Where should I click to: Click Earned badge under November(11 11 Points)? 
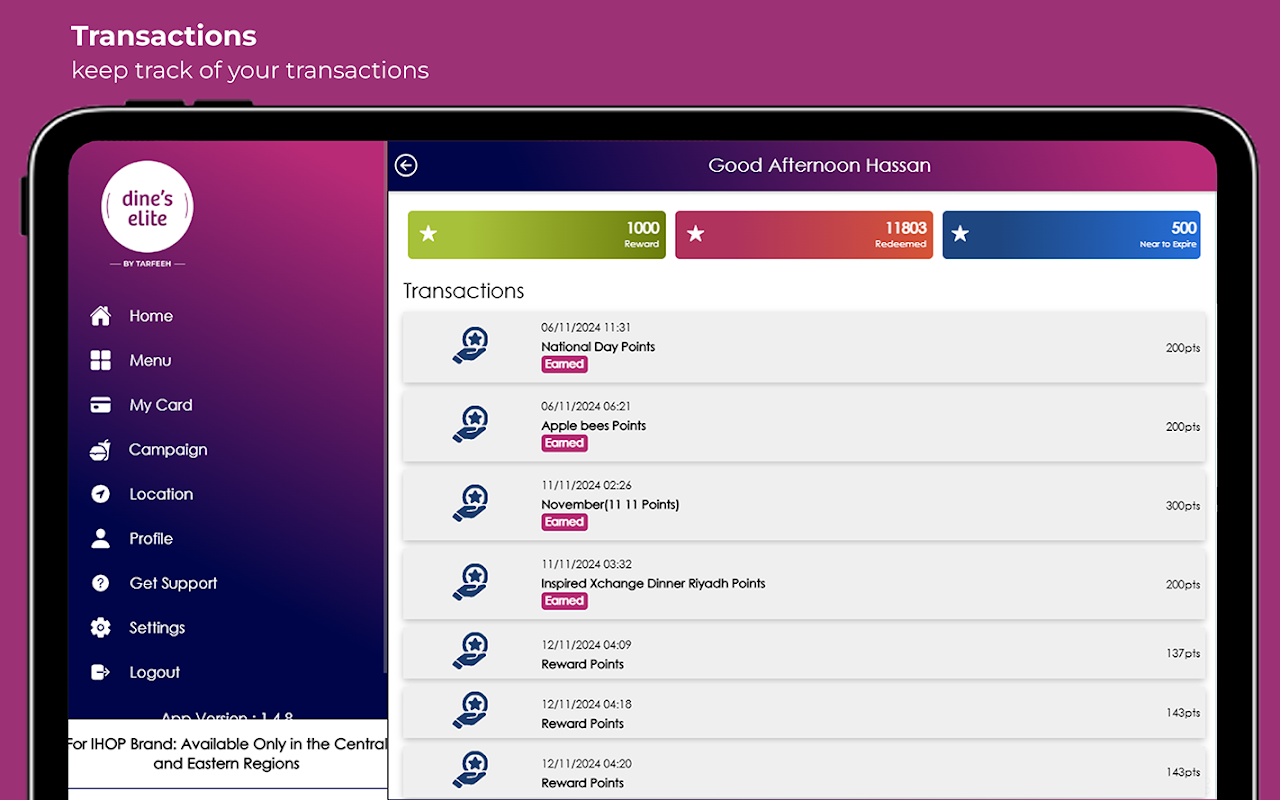pyautogui.click(x=564, y=522)
